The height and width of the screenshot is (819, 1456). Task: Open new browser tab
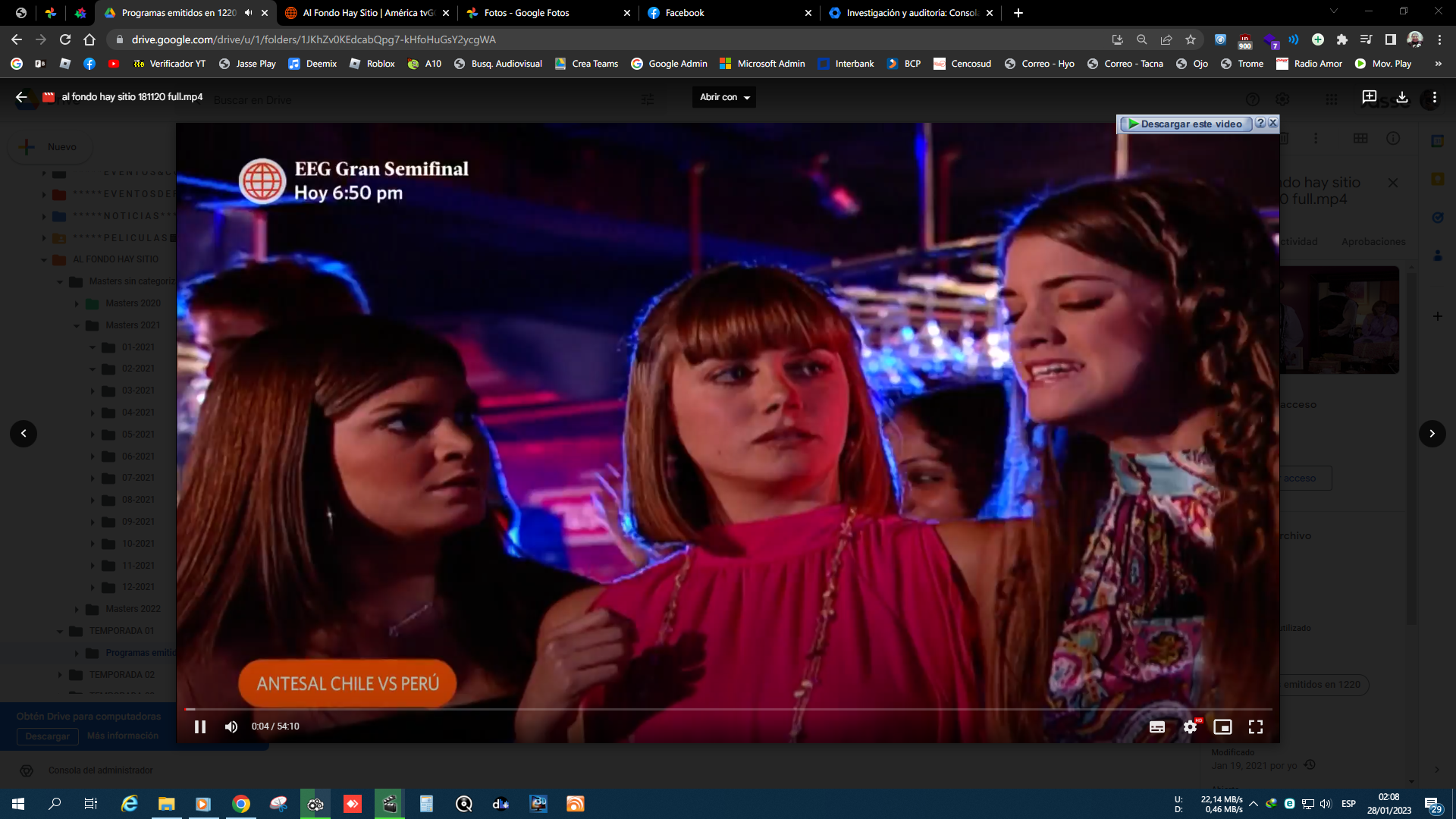(1018, 13)
